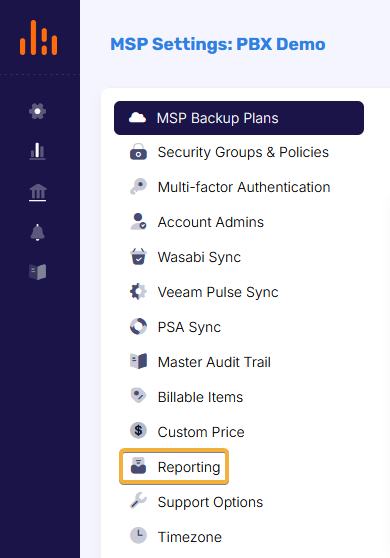This screenshot has height=558, width=390.
Task: Click the wrench icon for Support Options
Action: [x=138, y=501]
